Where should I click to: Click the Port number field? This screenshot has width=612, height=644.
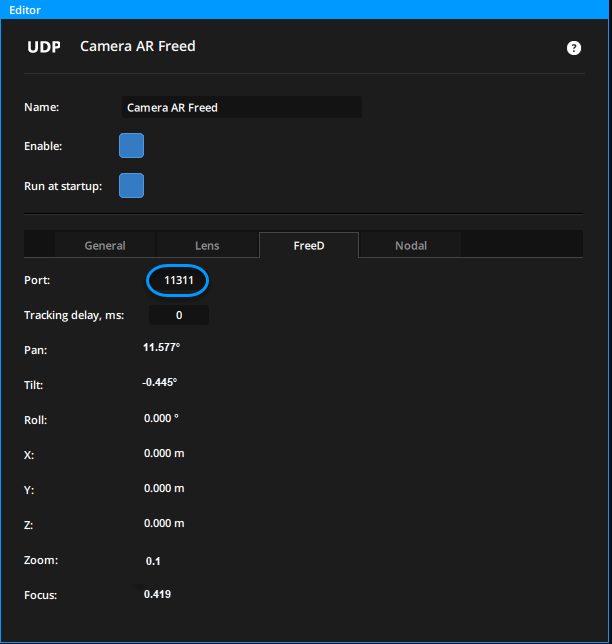tap(178, 281)
